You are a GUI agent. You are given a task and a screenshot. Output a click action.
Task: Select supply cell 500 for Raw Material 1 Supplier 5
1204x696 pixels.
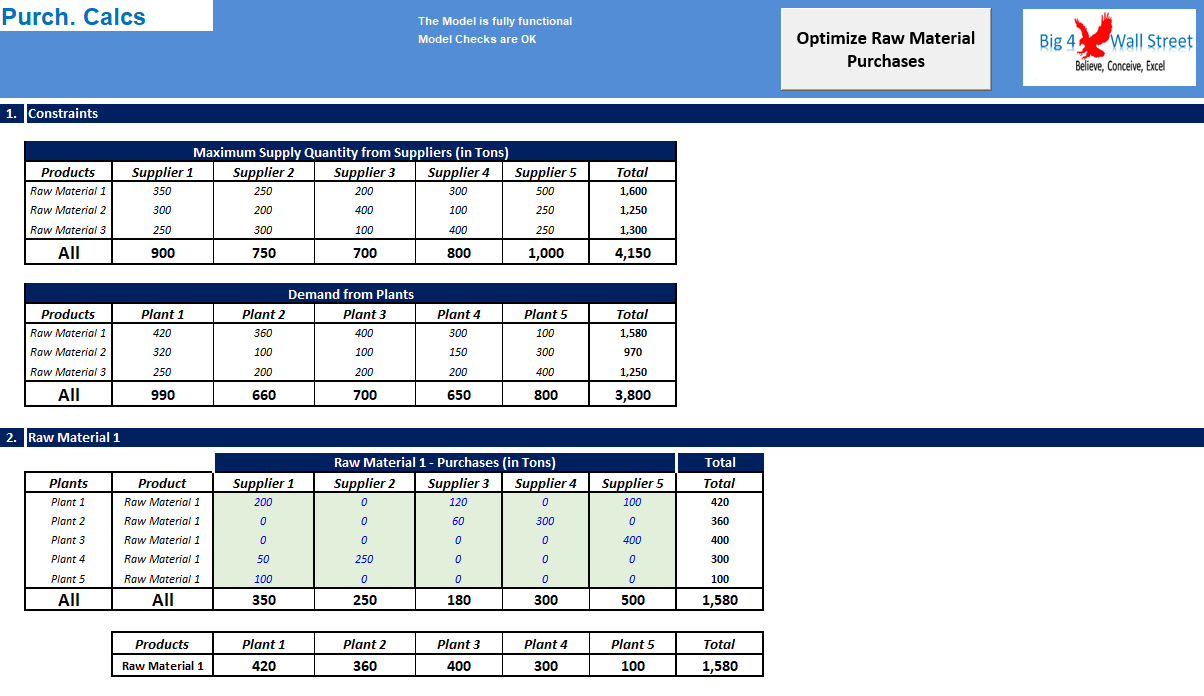(x=545, y=191)
